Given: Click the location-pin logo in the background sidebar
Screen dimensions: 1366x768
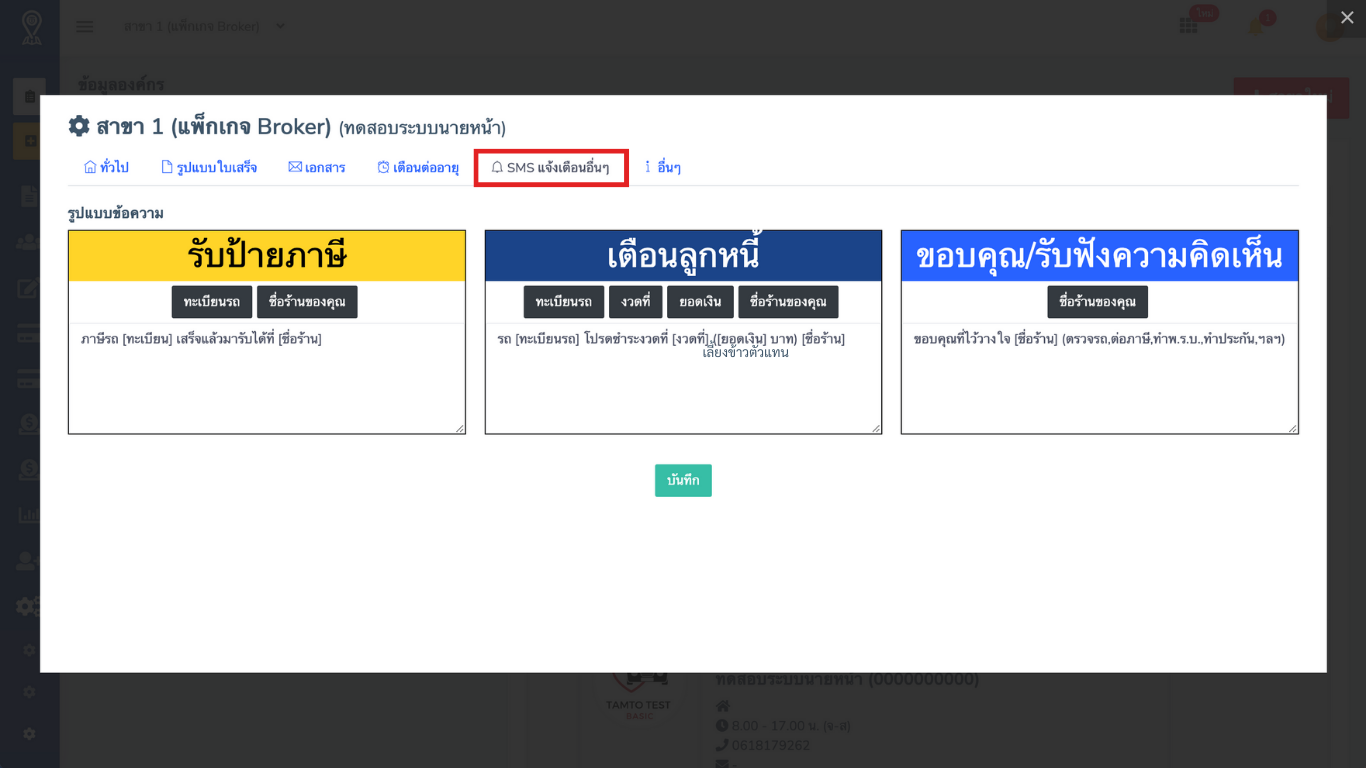Looking at the screenshot, I should [30, 26].
